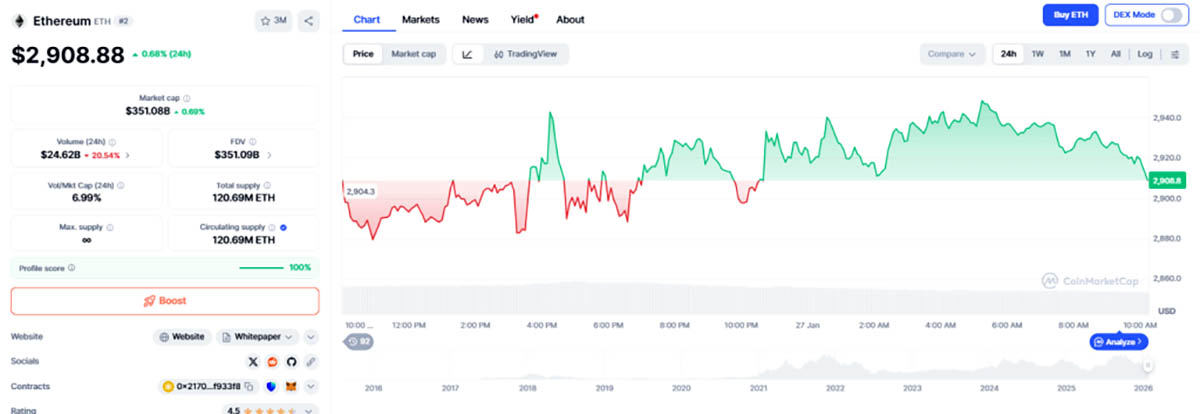The image size is (1200, 414).
Task: Open the Yield tab
Action: [x=523, y=19]
